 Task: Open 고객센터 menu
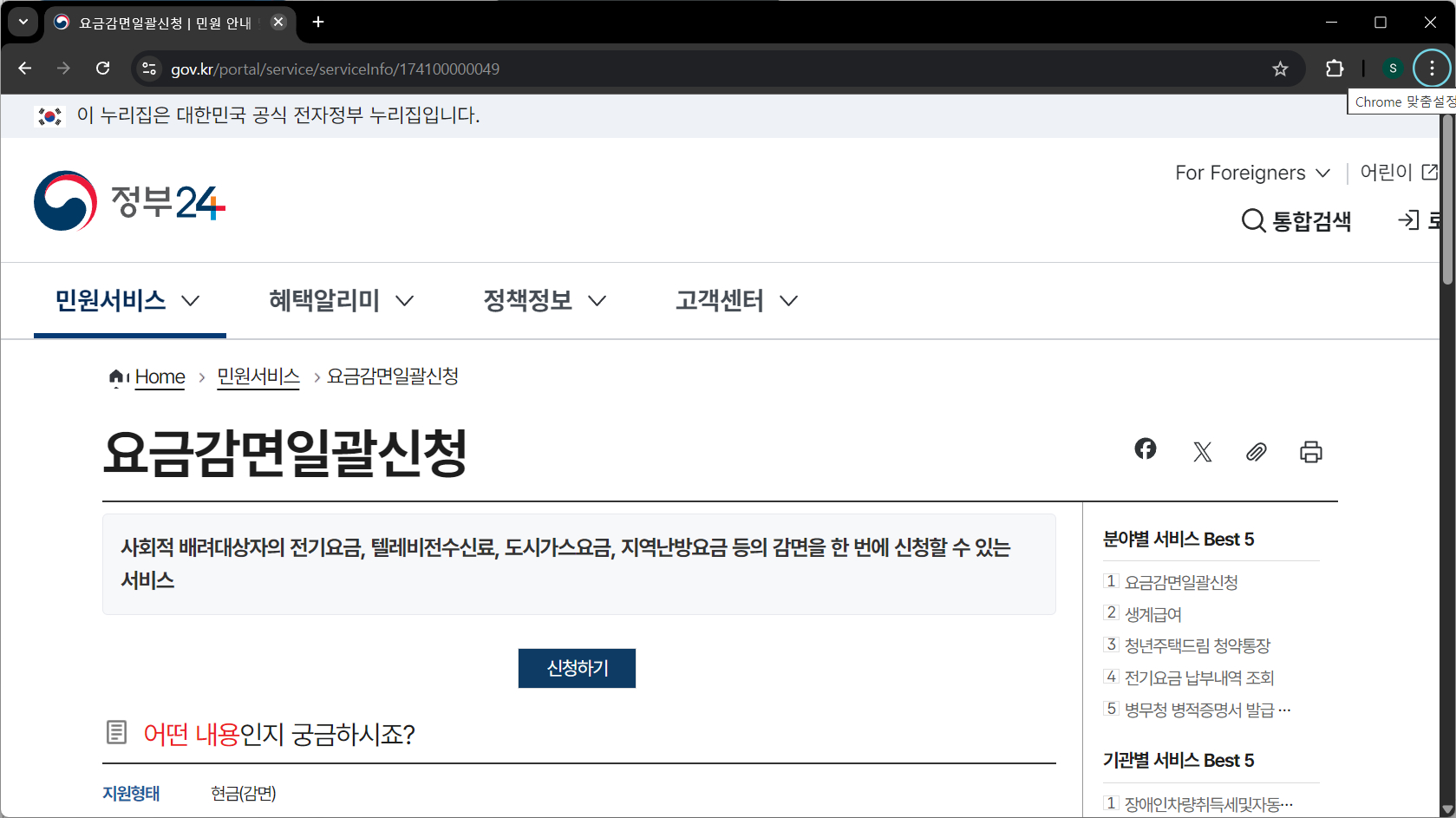(x=736, y=301)
